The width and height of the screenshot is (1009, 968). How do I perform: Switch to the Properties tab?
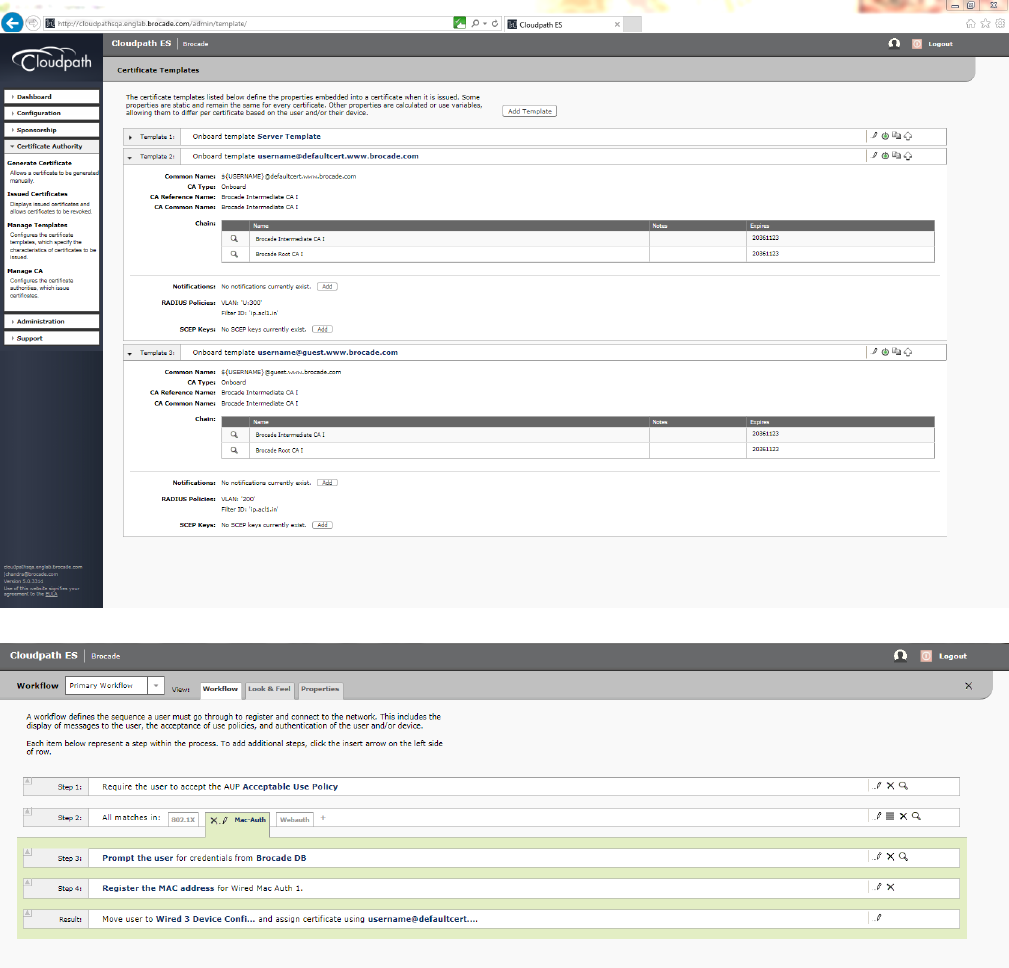point(320,689)
